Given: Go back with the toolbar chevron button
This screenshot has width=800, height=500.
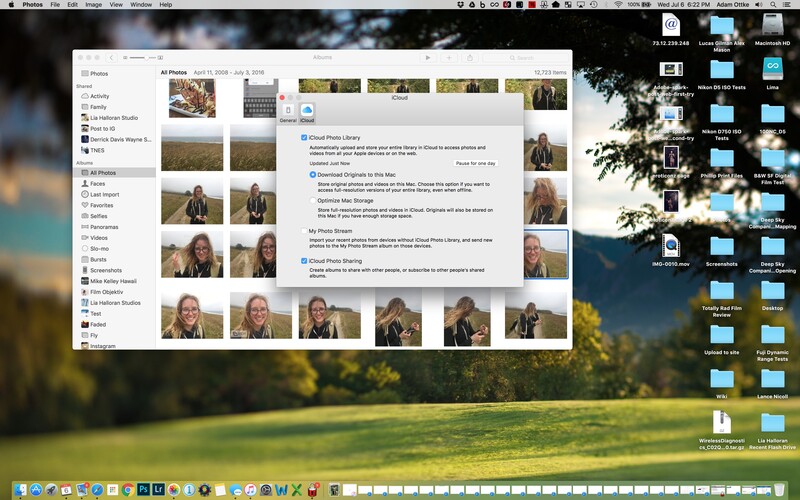Looking at the screenshot, I should pyautogui.click(x=111, y=58).
